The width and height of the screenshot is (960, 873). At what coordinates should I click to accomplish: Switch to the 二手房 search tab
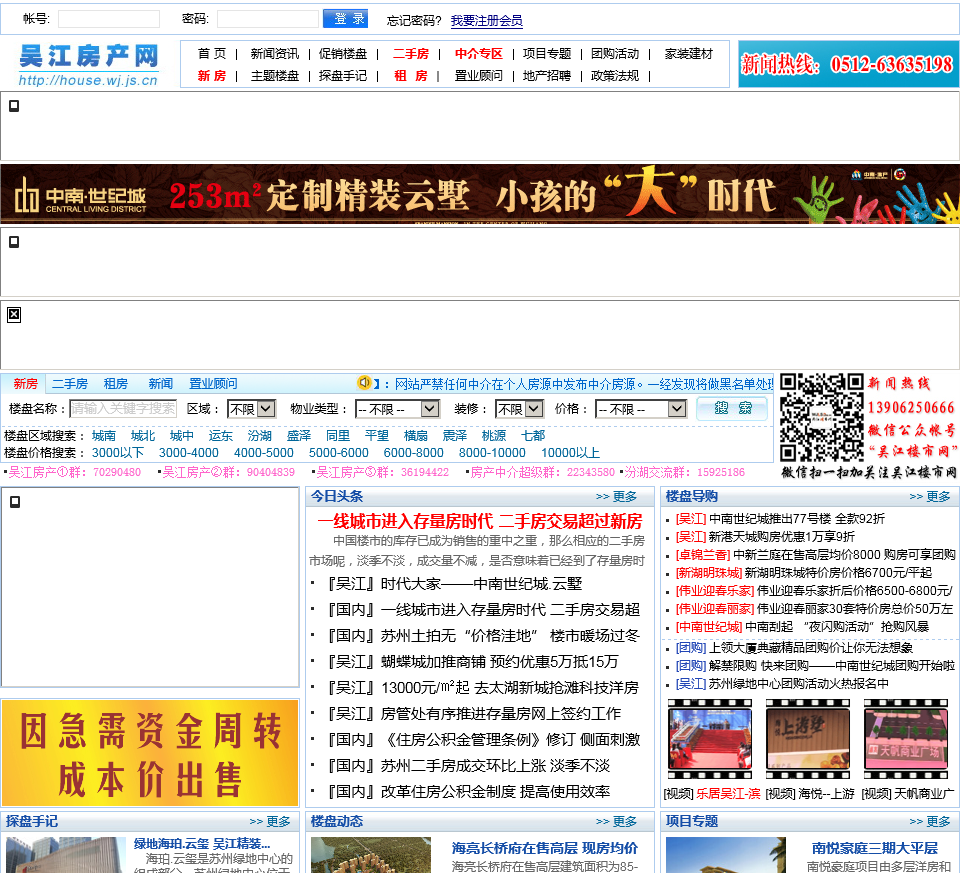(x=69, y=384)
